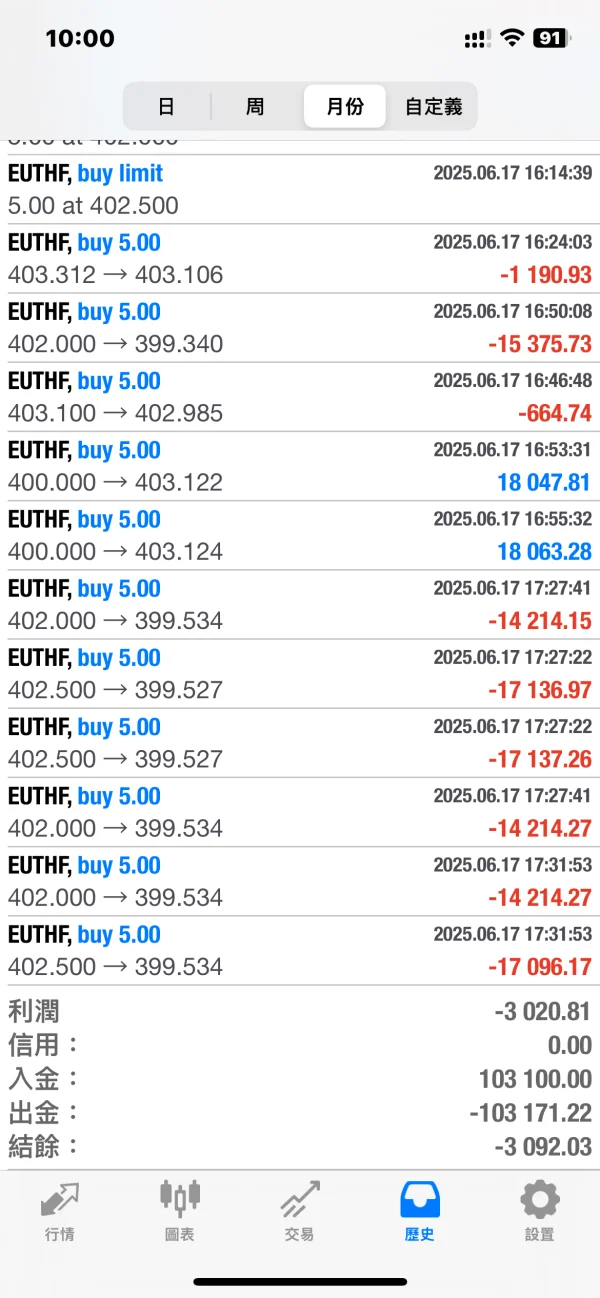Open the trade with loss -664.74
This screenshot has height=1298, width=600.
click(x=300, y=397)
